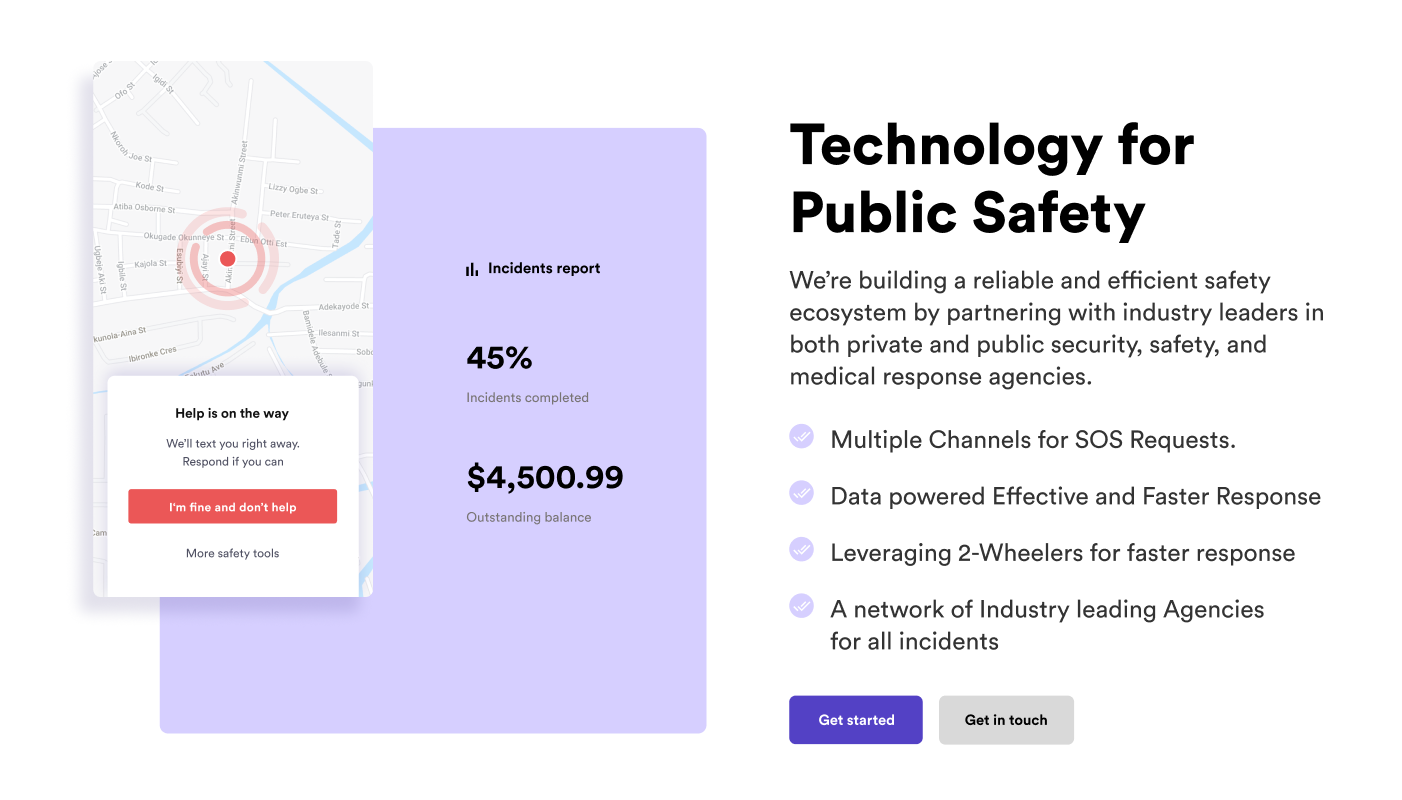Click the Technology for Public Safety heading
Screen dimensions: 1402x800
991,180
